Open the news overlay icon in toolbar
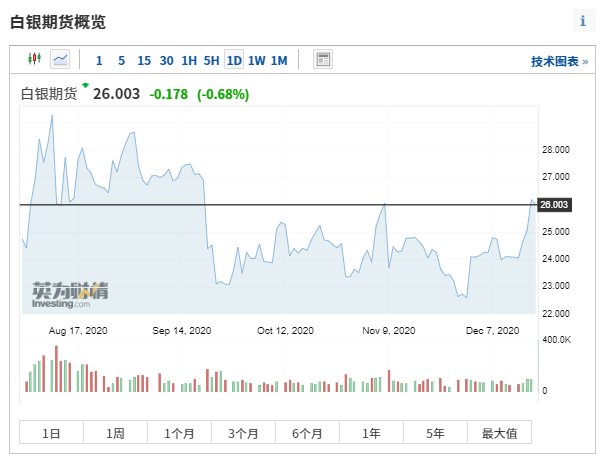Viewport: 605px width, 464px height. [323, 59]
